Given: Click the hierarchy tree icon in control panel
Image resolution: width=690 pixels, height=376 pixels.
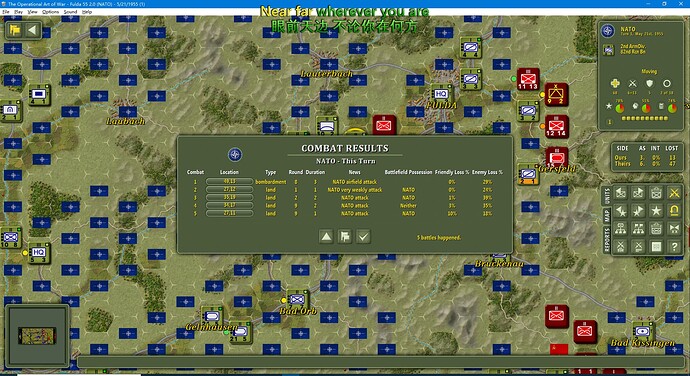Looking at the screenshot, I should click(620, 229).
